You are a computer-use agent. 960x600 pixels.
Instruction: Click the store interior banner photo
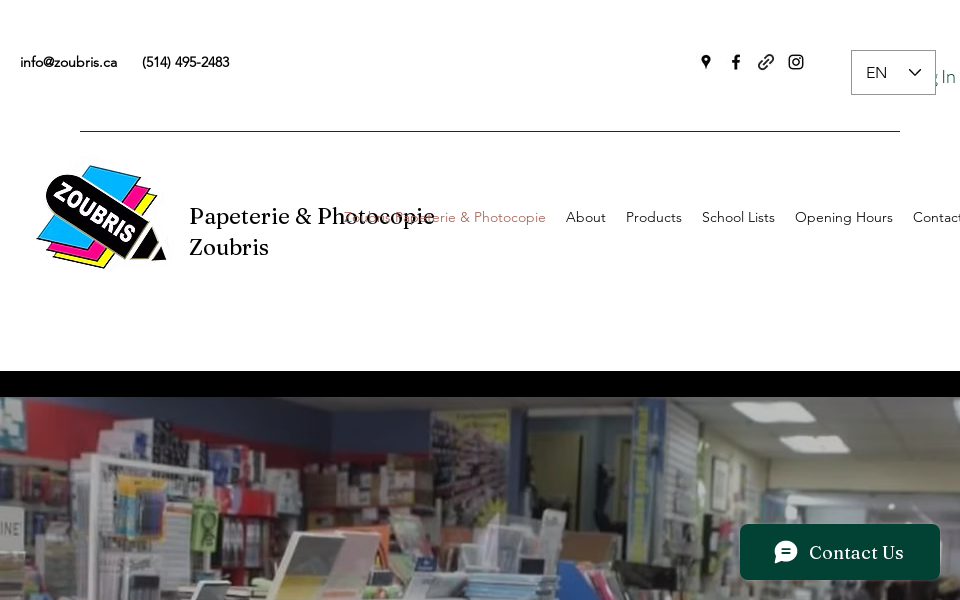480,498
